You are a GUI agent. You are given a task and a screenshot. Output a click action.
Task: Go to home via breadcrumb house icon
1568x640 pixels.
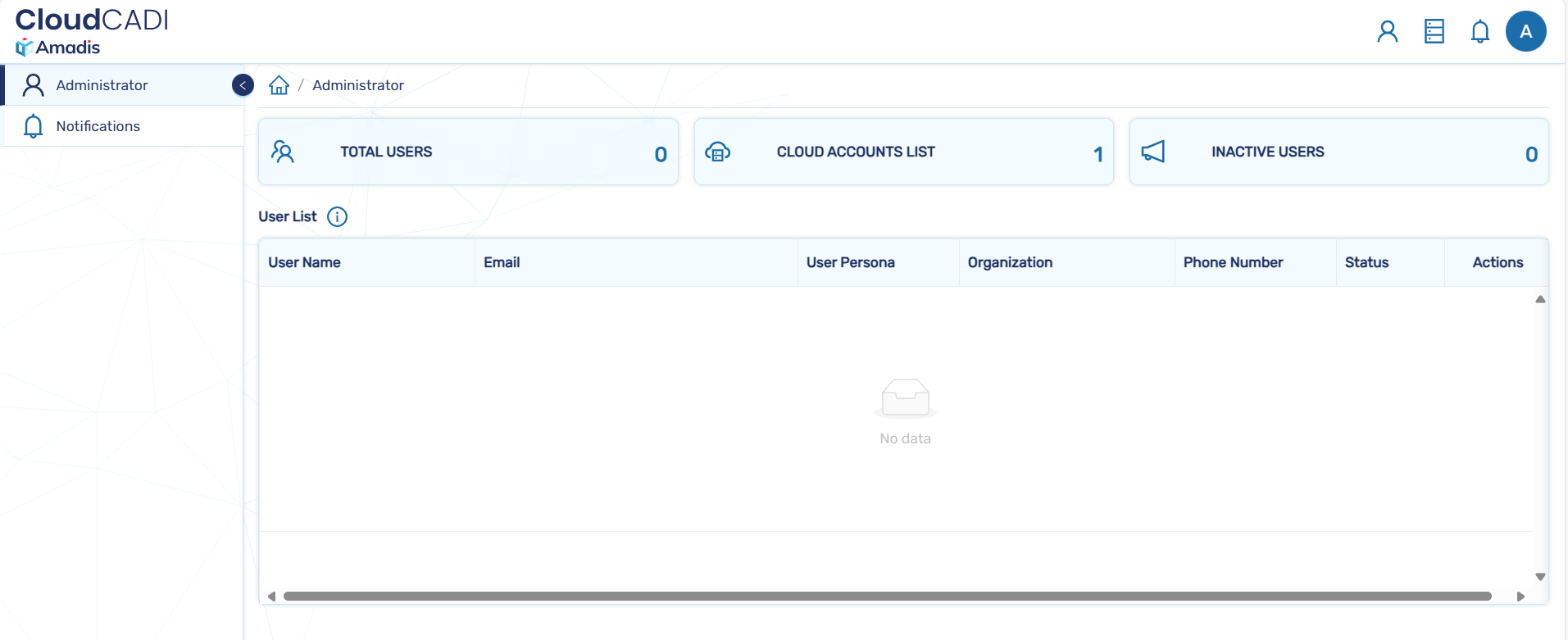pyautogui.click(x=279, y=85)
